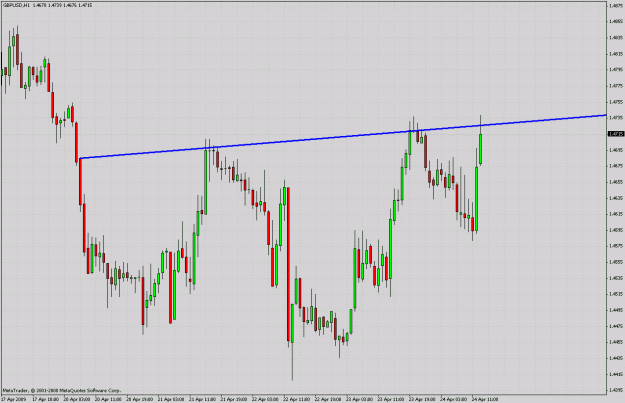625x403 pixels.
Task: Click the 17 Apr 2009 time axis label
Action: click(14, 399)
